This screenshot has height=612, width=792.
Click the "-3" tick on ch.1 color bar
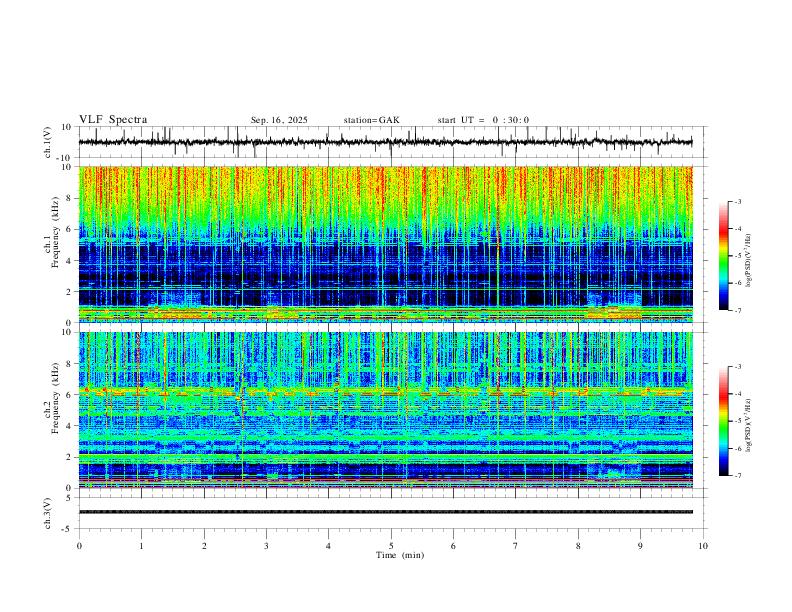[x=737, y=201]
